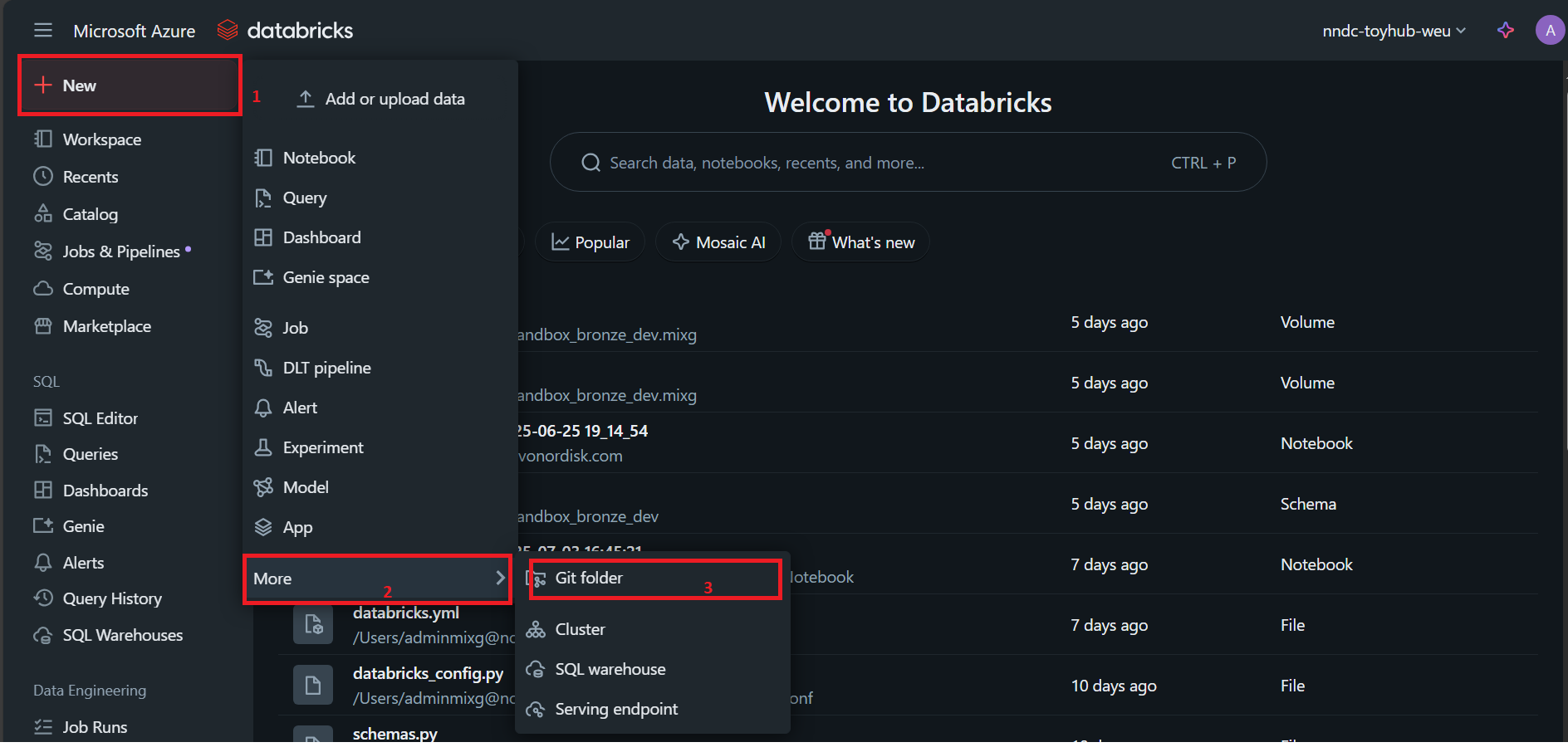Click the Query icon in New menu

pyautogui.click(x=263, y=198)
